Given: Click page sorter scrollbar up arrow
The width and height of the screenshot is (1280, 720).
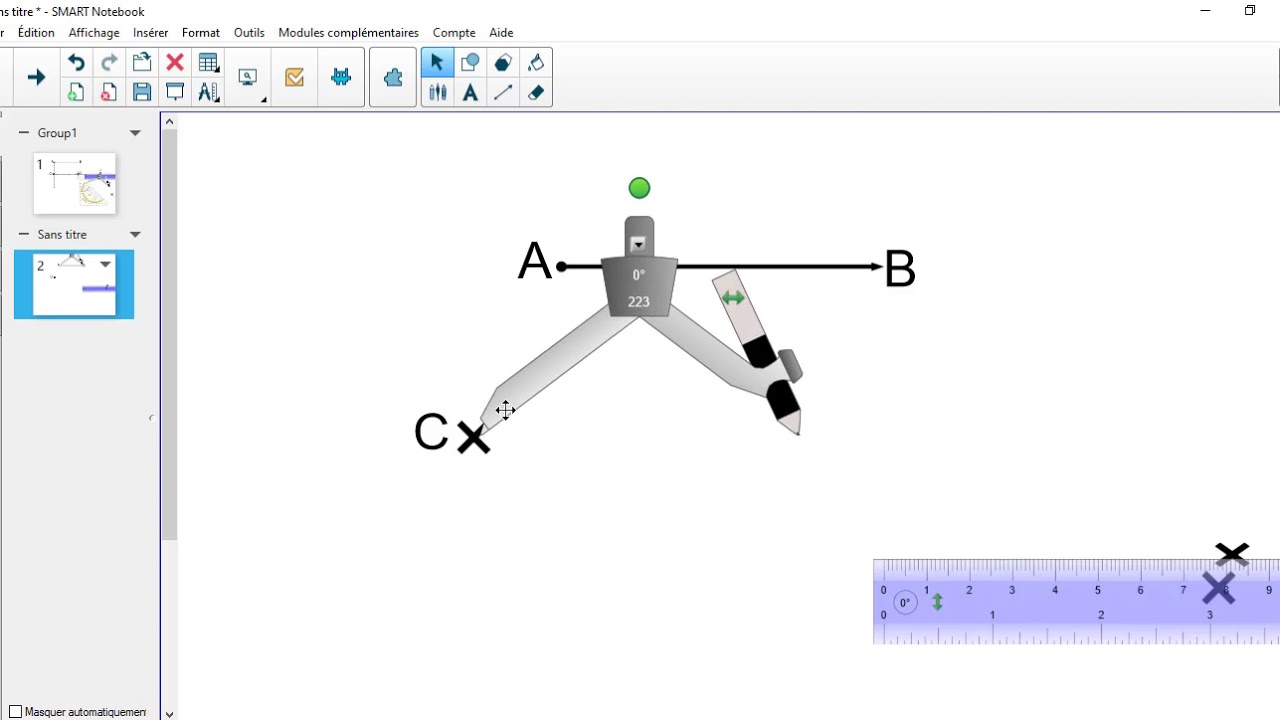Looking at the screenshot, I should coord(169,122).
